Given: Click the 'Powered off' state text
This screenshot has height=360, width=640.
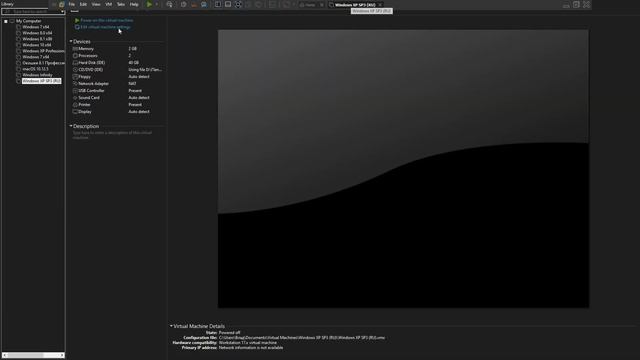Looking at the screenshot, I should (229, 333).
